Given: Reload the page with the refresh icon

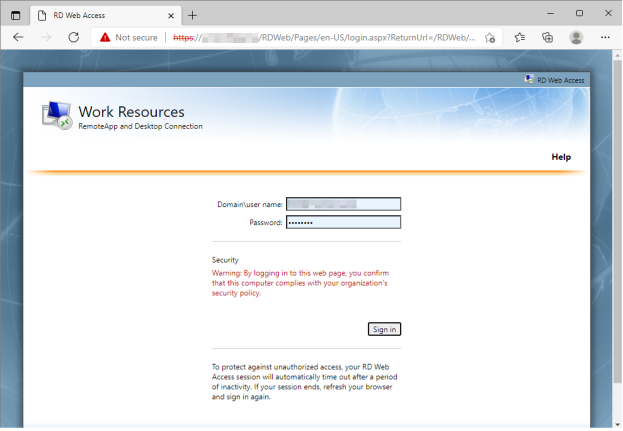Looking at the screenshot, I should click(x=74, y=37).
